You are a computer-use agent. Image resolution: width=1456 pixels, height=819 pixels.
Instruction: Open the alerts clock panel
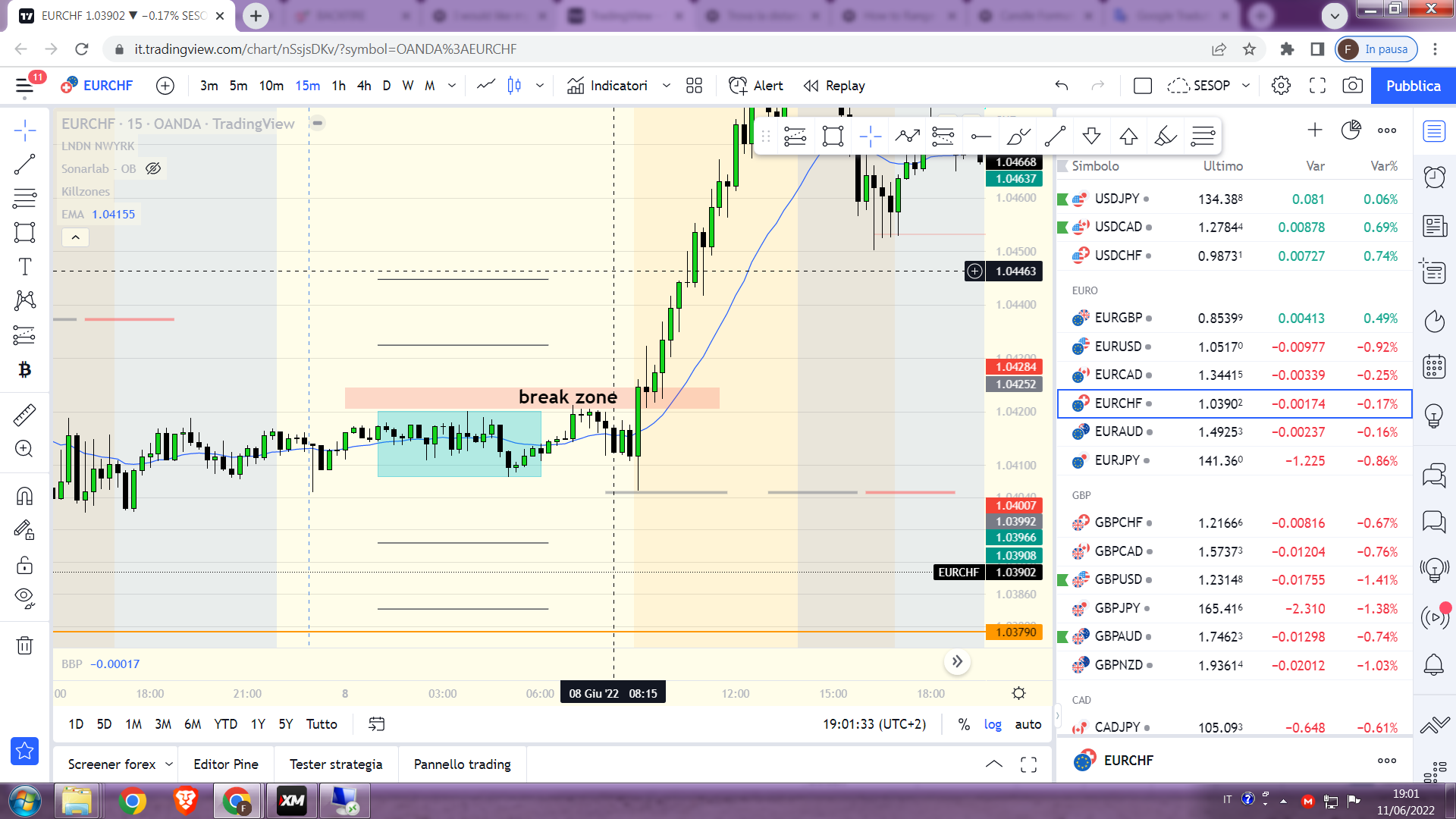[x=1434, y=177]
